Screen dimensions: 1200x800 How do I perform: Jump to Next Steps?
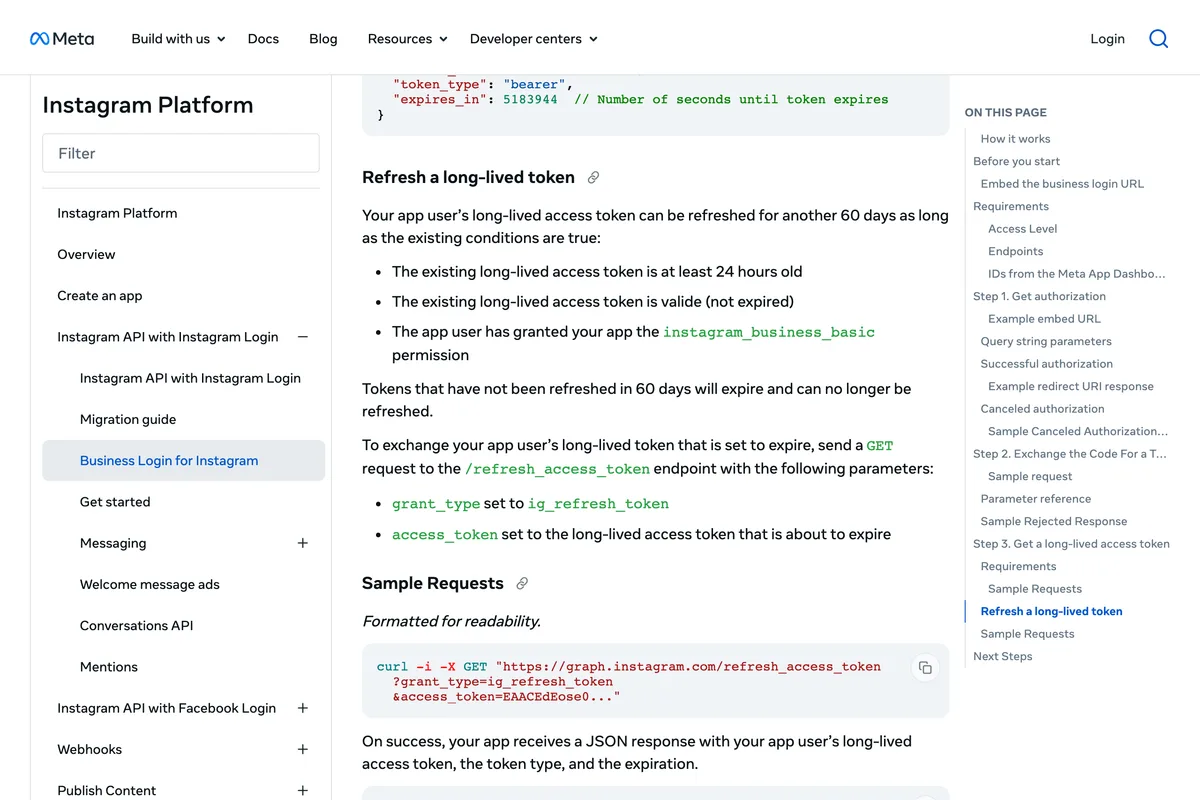coord(1002,656)
